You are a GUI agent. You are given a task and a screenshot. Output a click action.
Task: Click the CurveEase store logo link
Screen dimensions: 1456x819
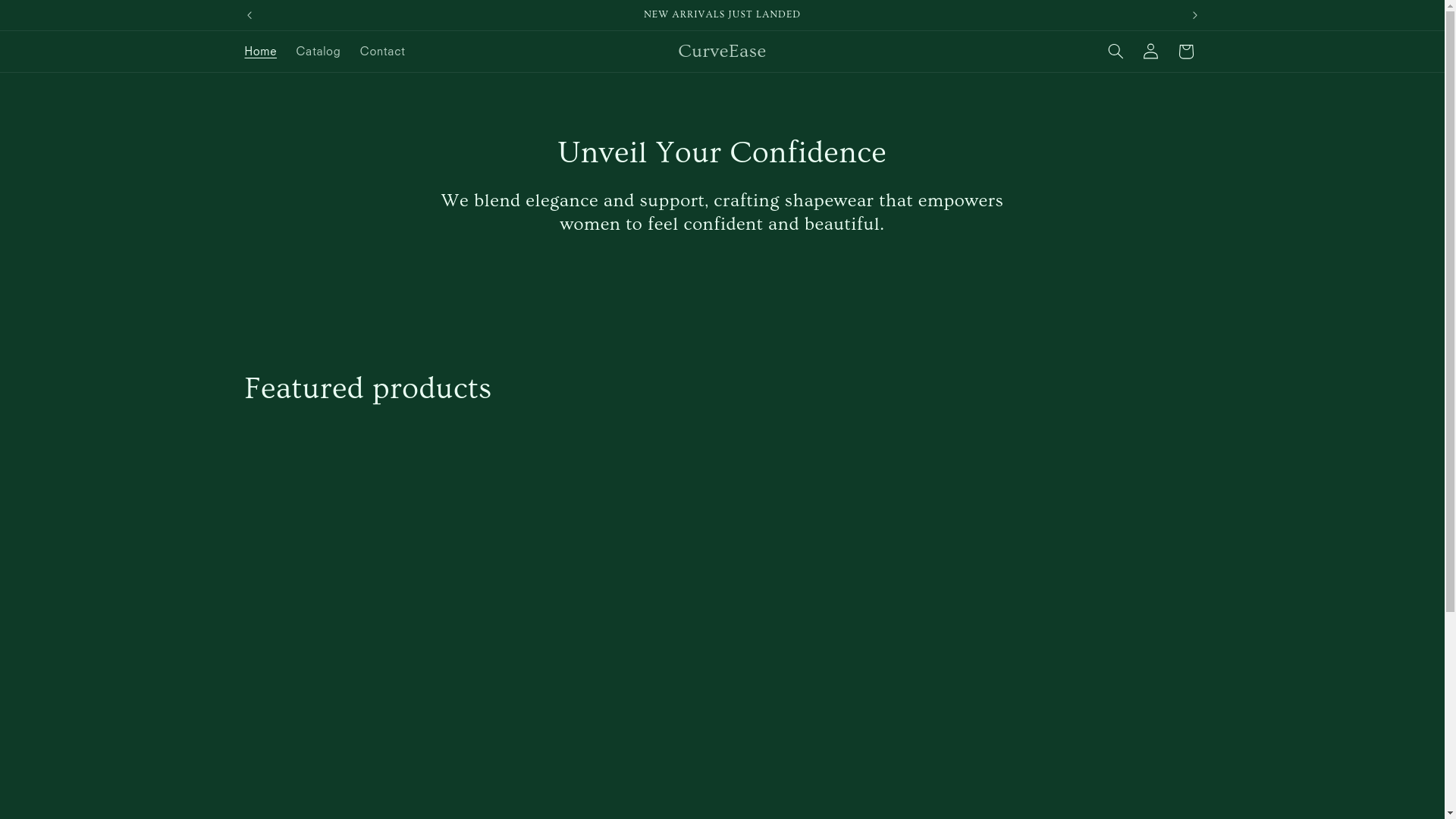pyautogui.click(x=722, y=52)
